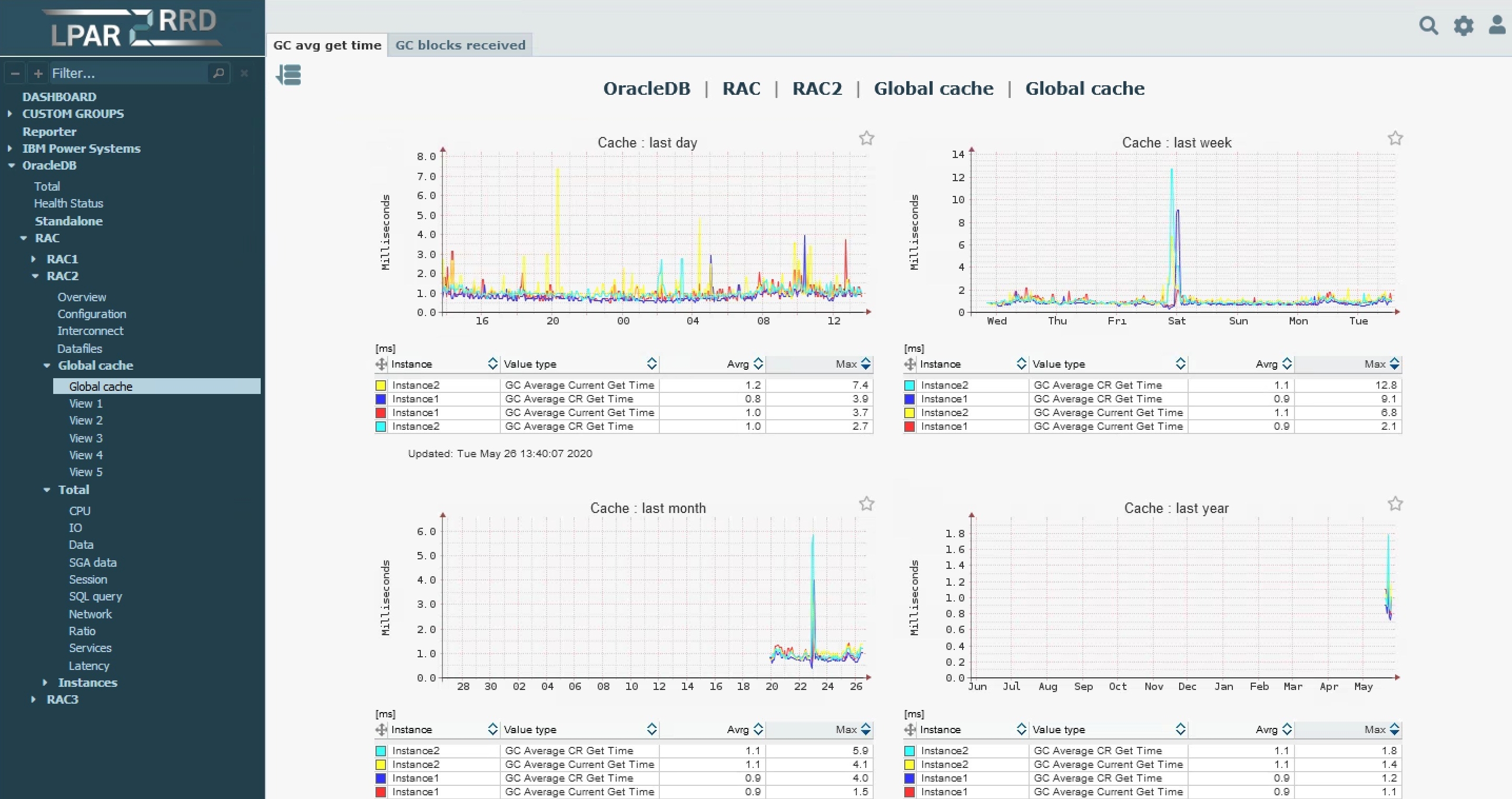
Task: Select Overview under RAC2
Action: [82, 297]
